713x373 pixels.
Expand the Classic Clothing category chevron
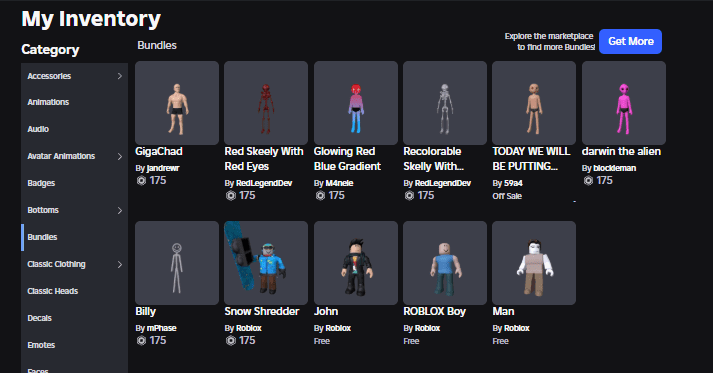click(120, 264)
